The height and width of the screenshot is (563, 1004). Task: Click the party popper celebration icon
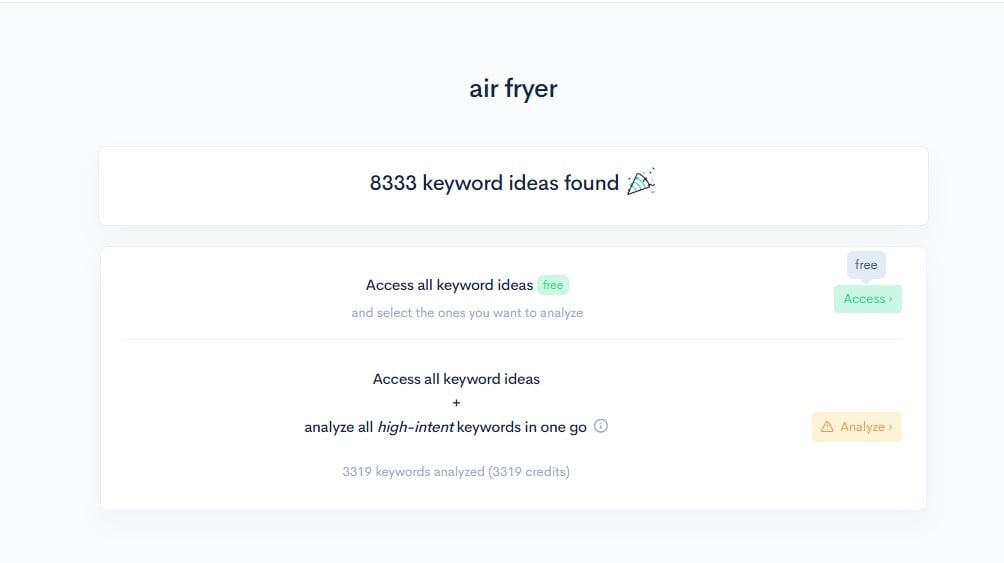(x=640, y=182)
